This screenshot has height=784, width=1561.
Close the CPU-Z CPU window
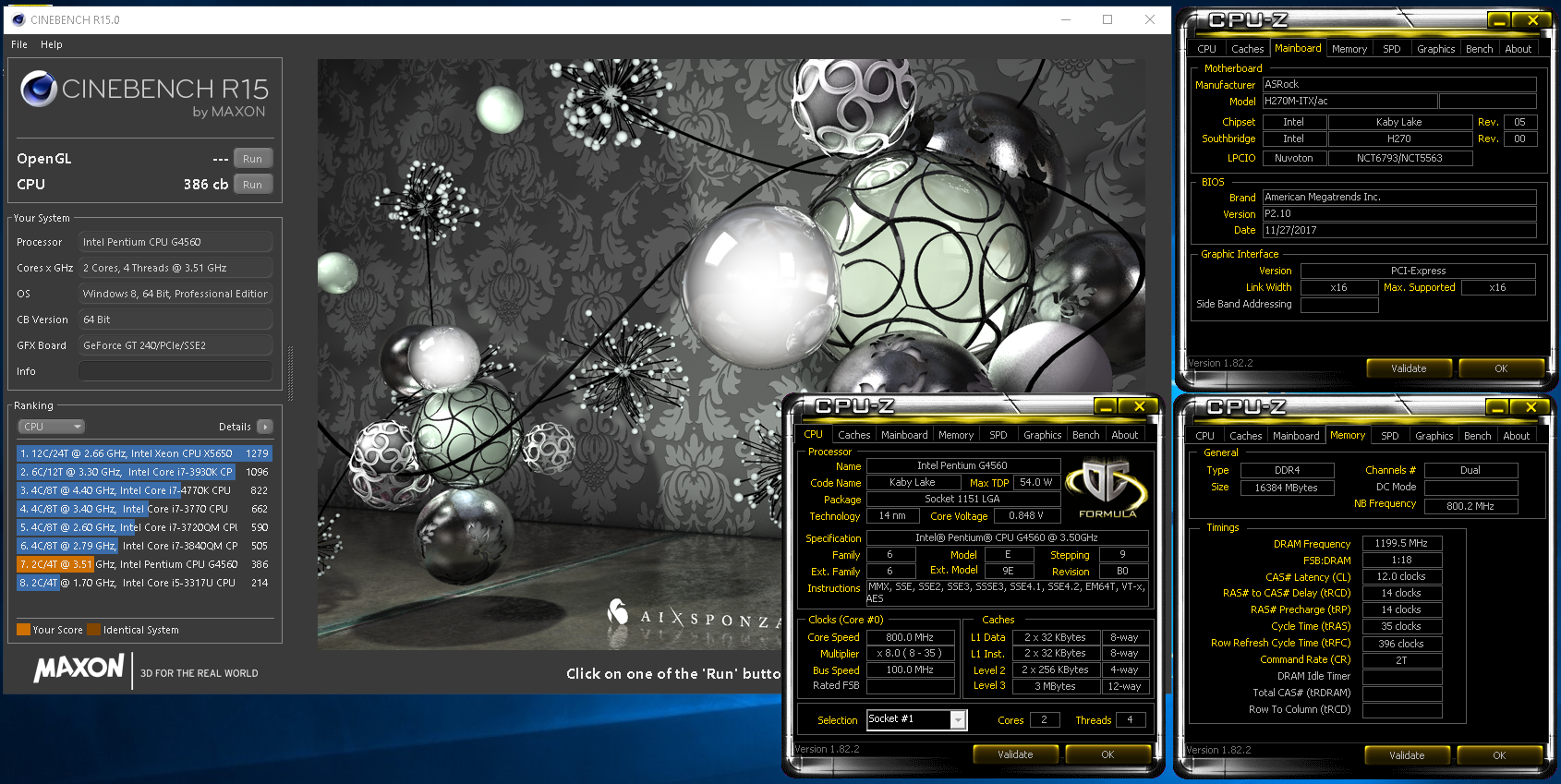click(1139, 406)
